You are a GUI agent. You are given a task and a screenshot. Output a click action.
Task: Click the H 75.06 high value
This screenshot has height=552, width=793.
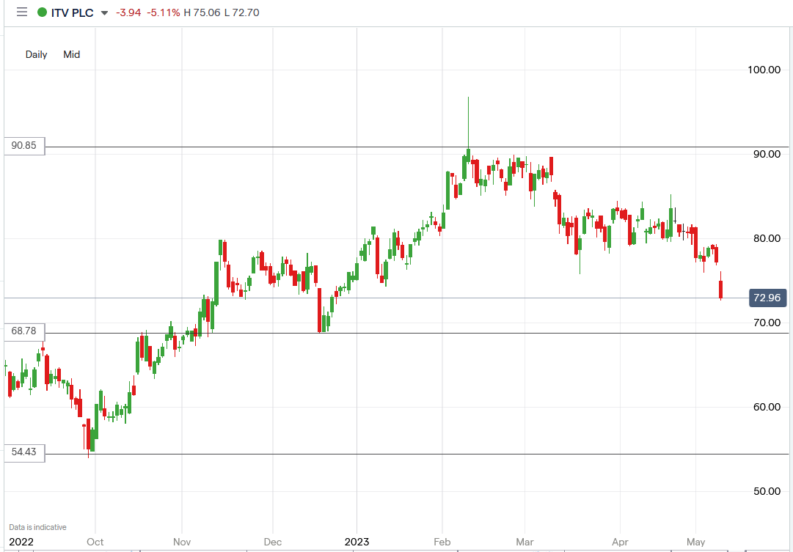point(202,13)
